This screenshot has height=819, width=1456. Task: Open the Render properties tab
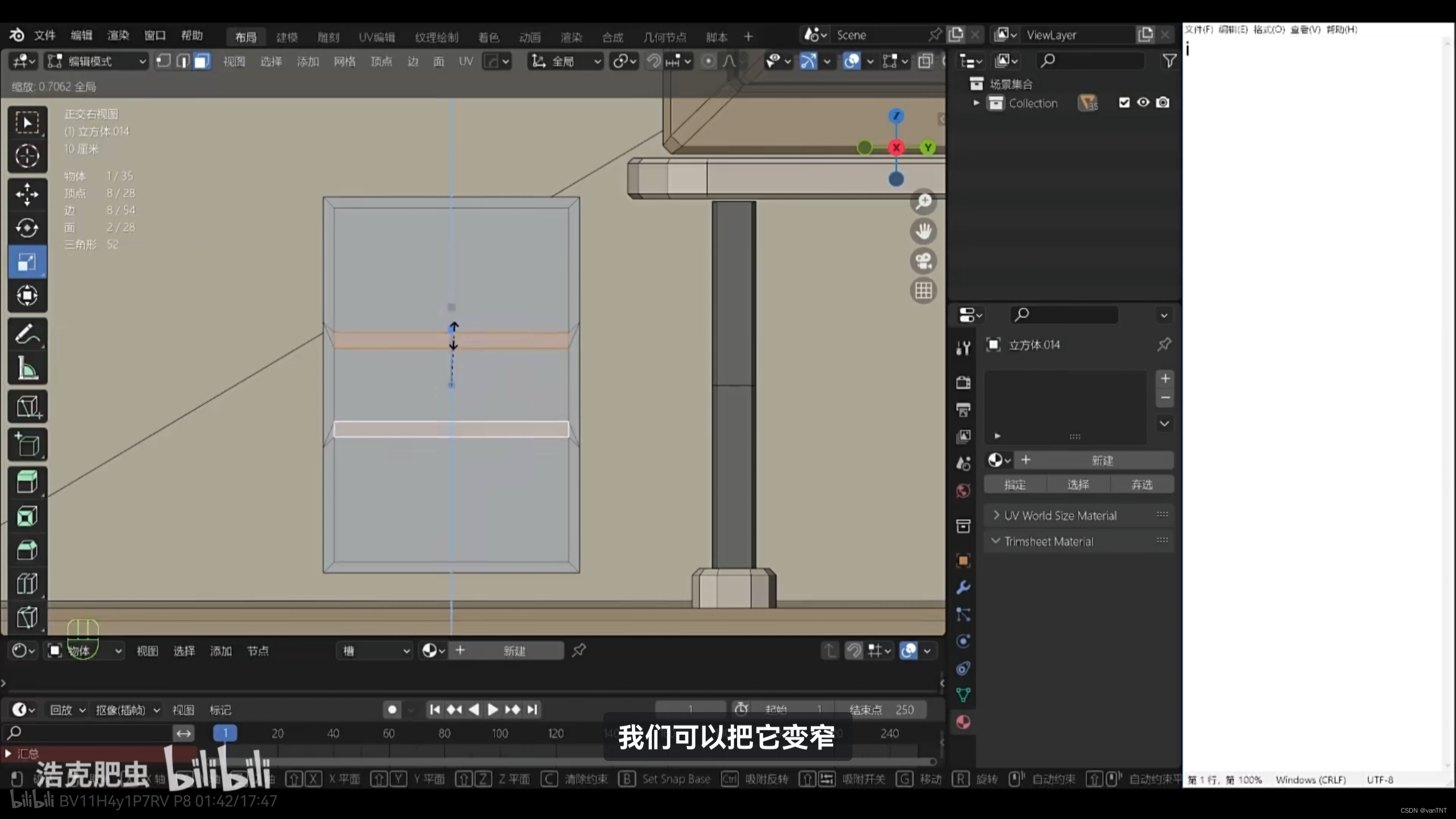(963, 382)
